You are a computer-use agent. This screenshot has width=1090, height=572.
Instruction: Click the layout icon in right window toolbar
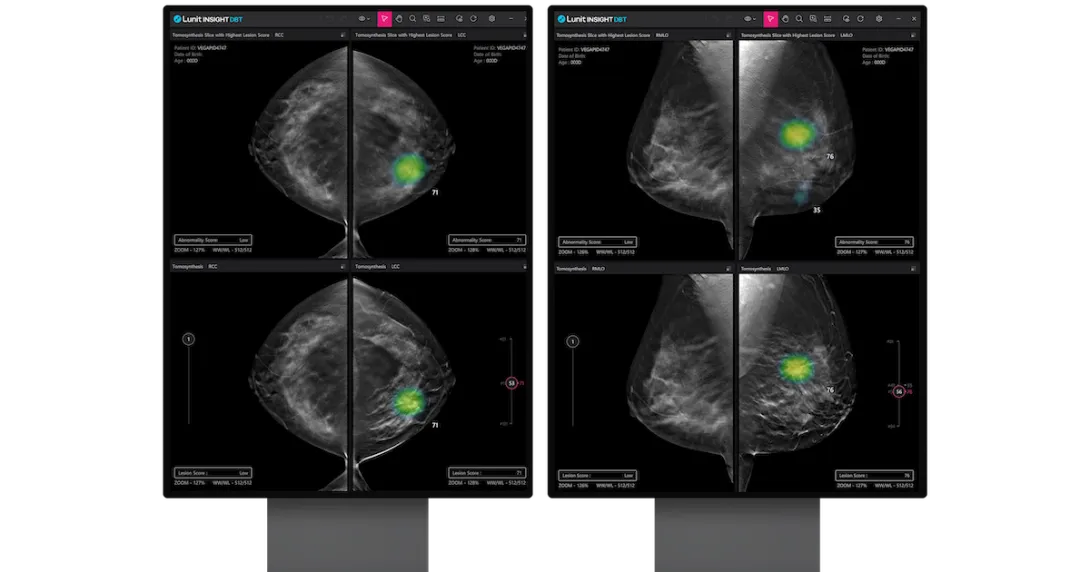pyautogui.click(x=828, y=18)
